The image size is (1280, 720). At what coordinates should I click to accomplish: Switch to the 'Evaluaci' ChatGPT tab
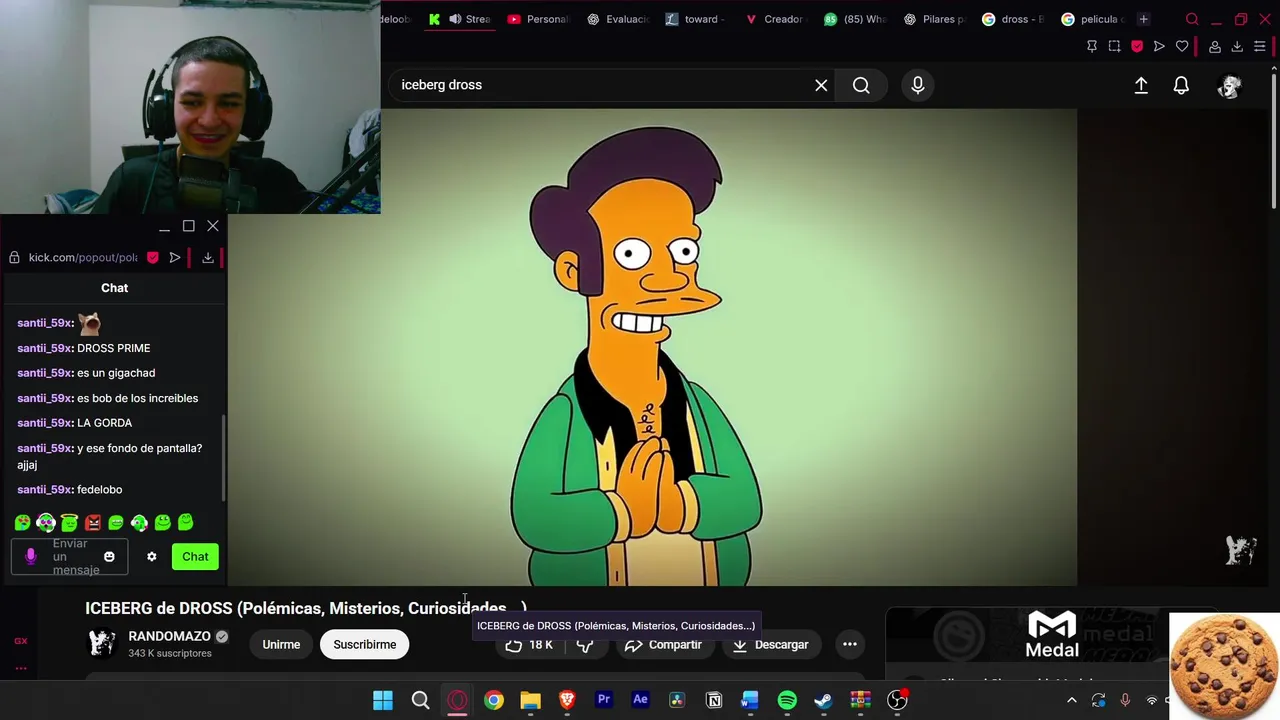point(618,19)
